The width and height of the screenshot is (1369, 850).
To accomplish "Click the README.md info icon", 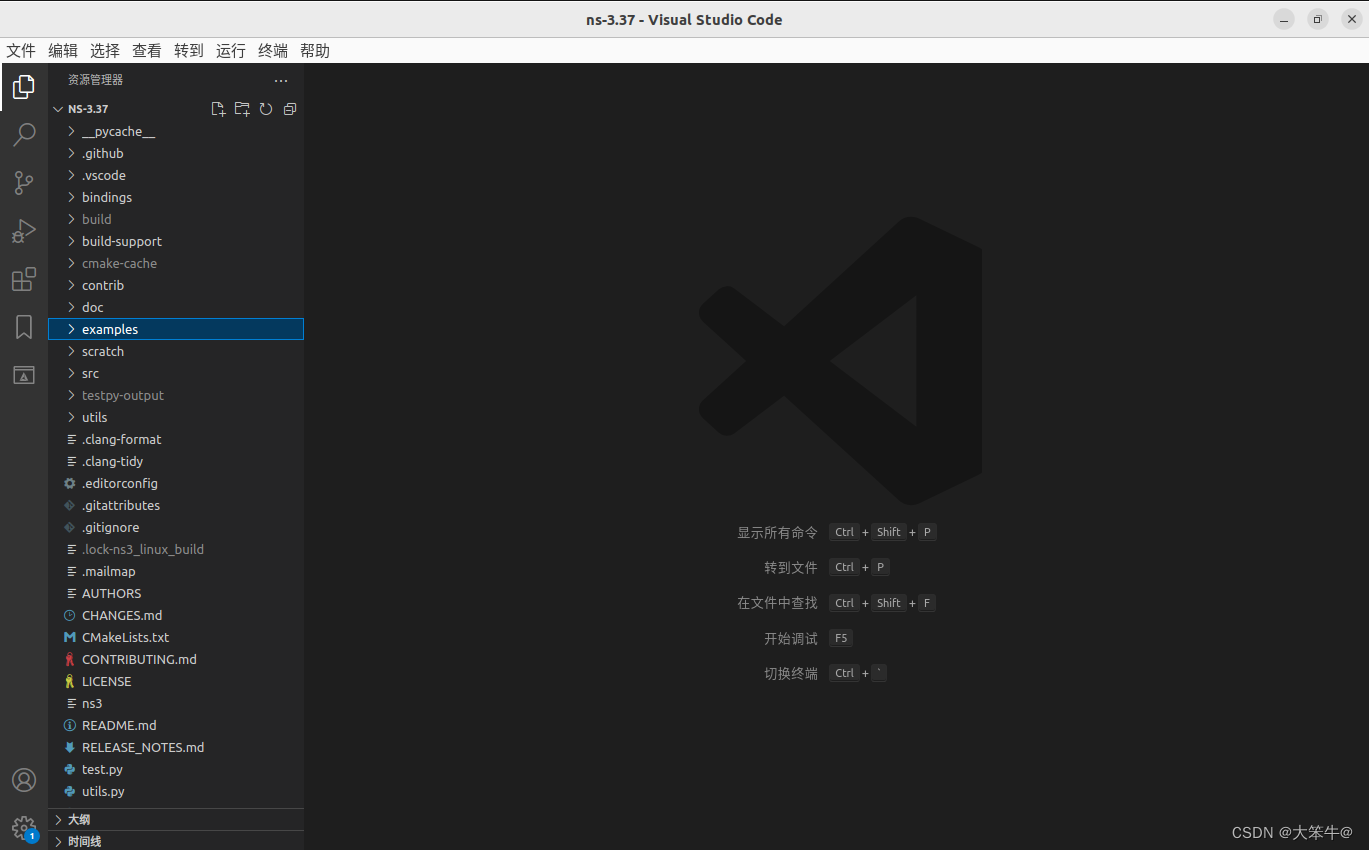I will [70, 725].
